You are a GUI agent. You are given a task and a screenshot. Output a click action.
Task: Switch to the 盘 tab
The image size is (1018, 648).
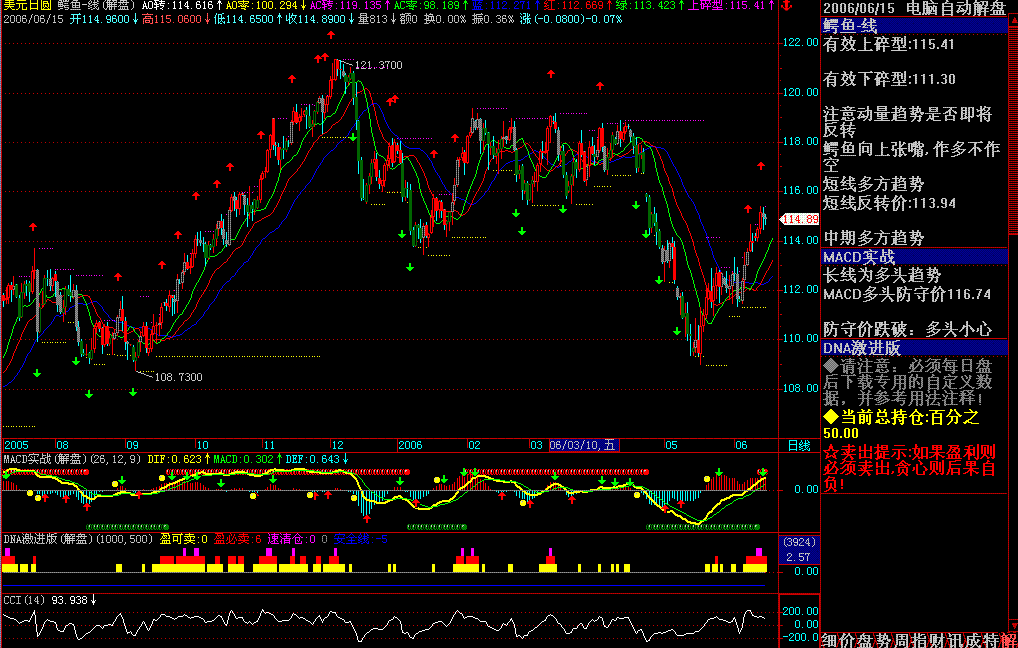click(x=865, y=640)
